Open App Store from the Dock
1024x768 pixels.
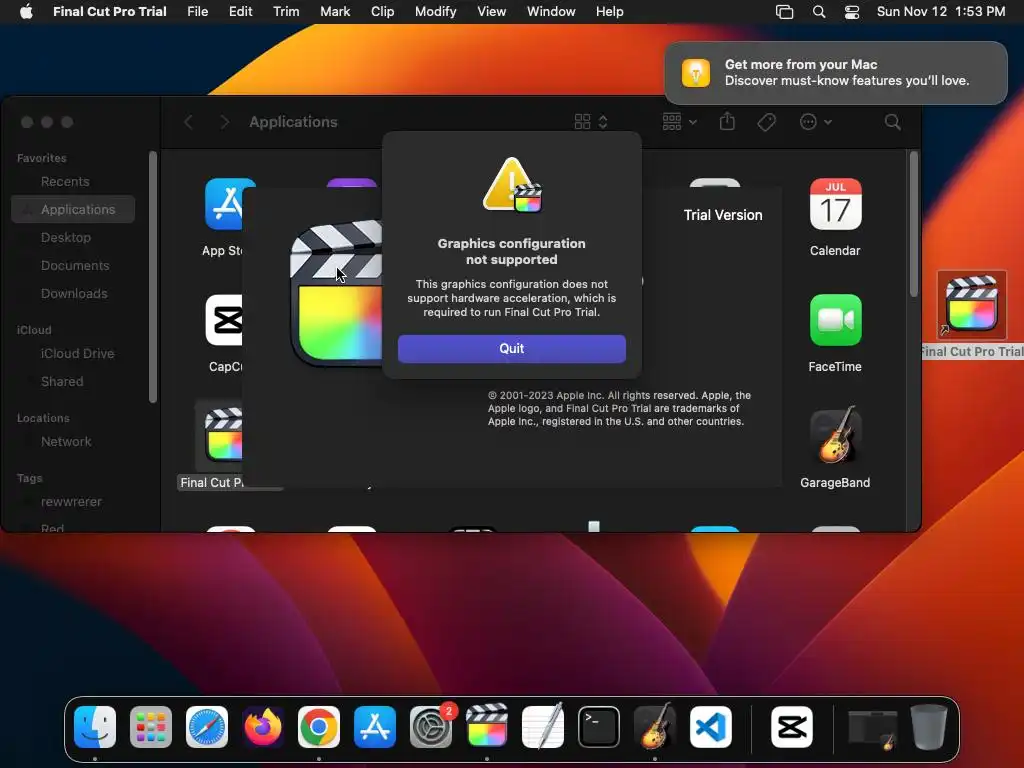click(375, 727)
